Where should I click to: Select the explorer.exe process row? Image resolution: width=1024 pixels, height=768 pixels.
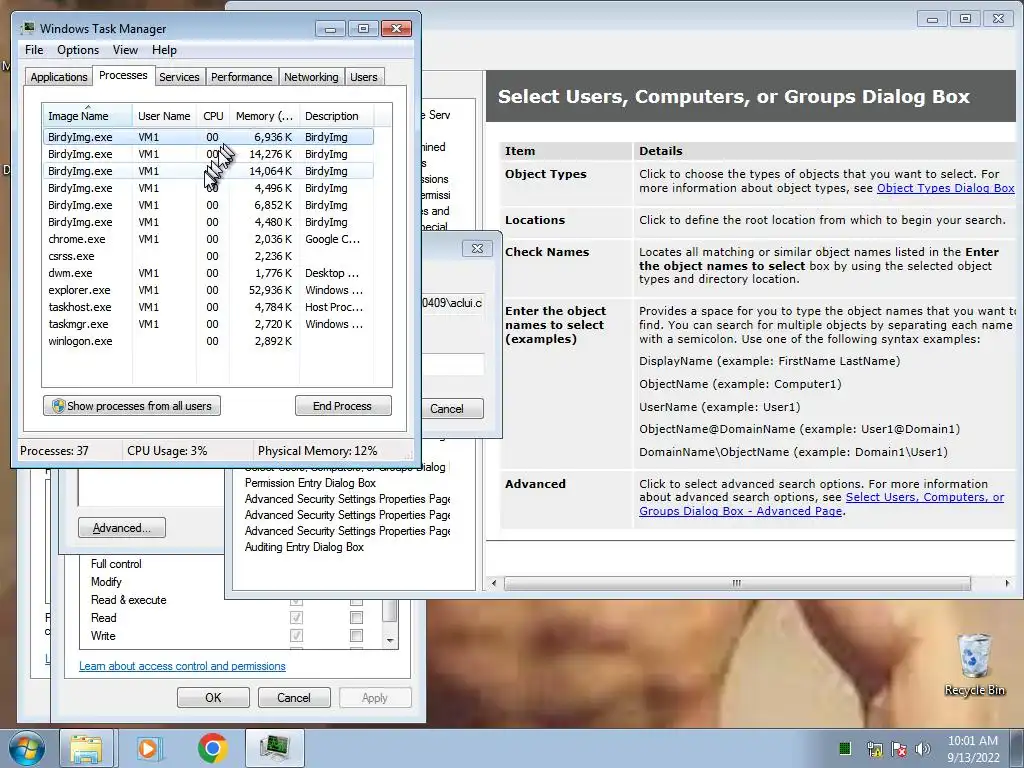coord(208,290)
